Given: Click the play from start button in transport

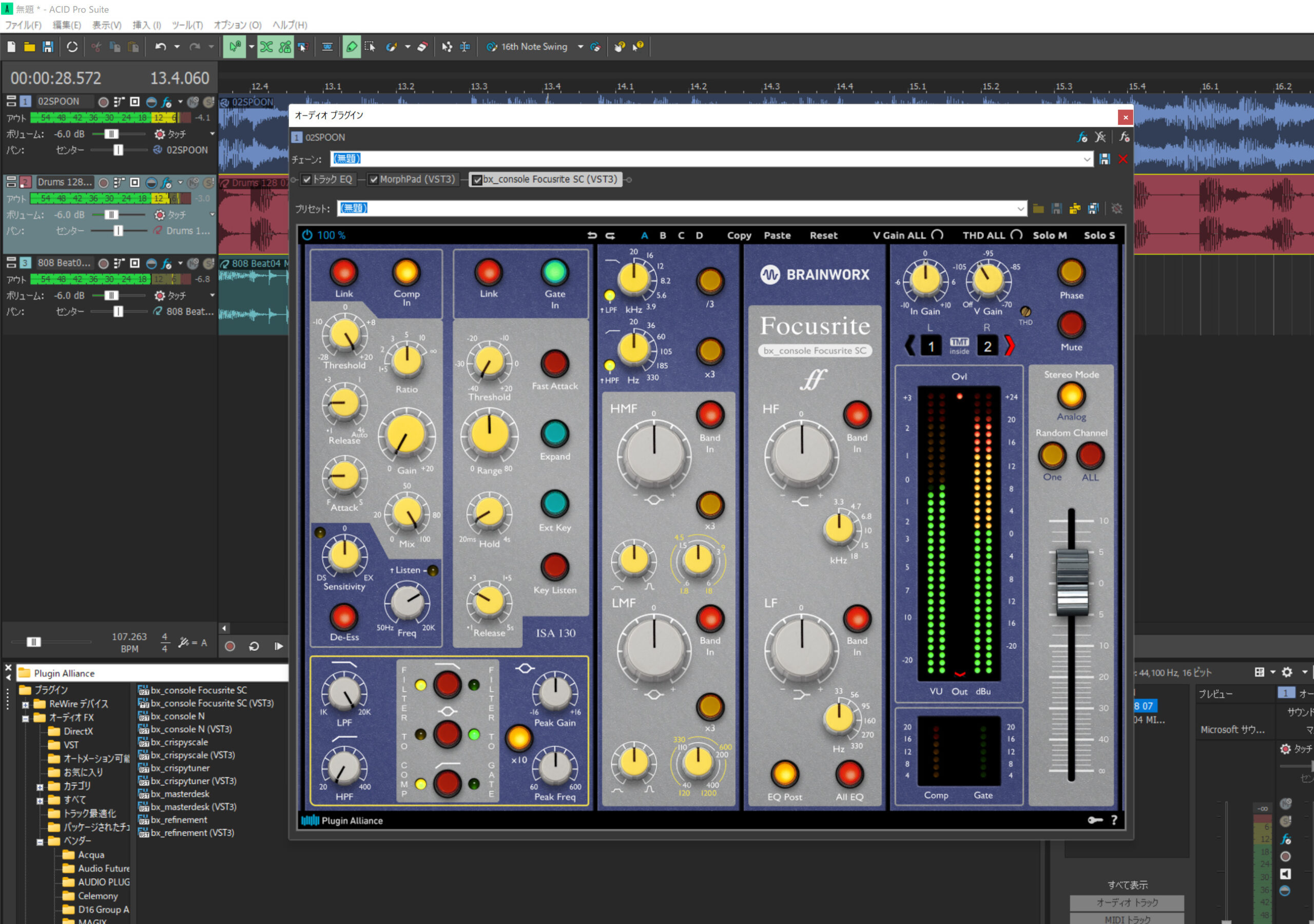Looking at the screenshot, I should 278,646.
